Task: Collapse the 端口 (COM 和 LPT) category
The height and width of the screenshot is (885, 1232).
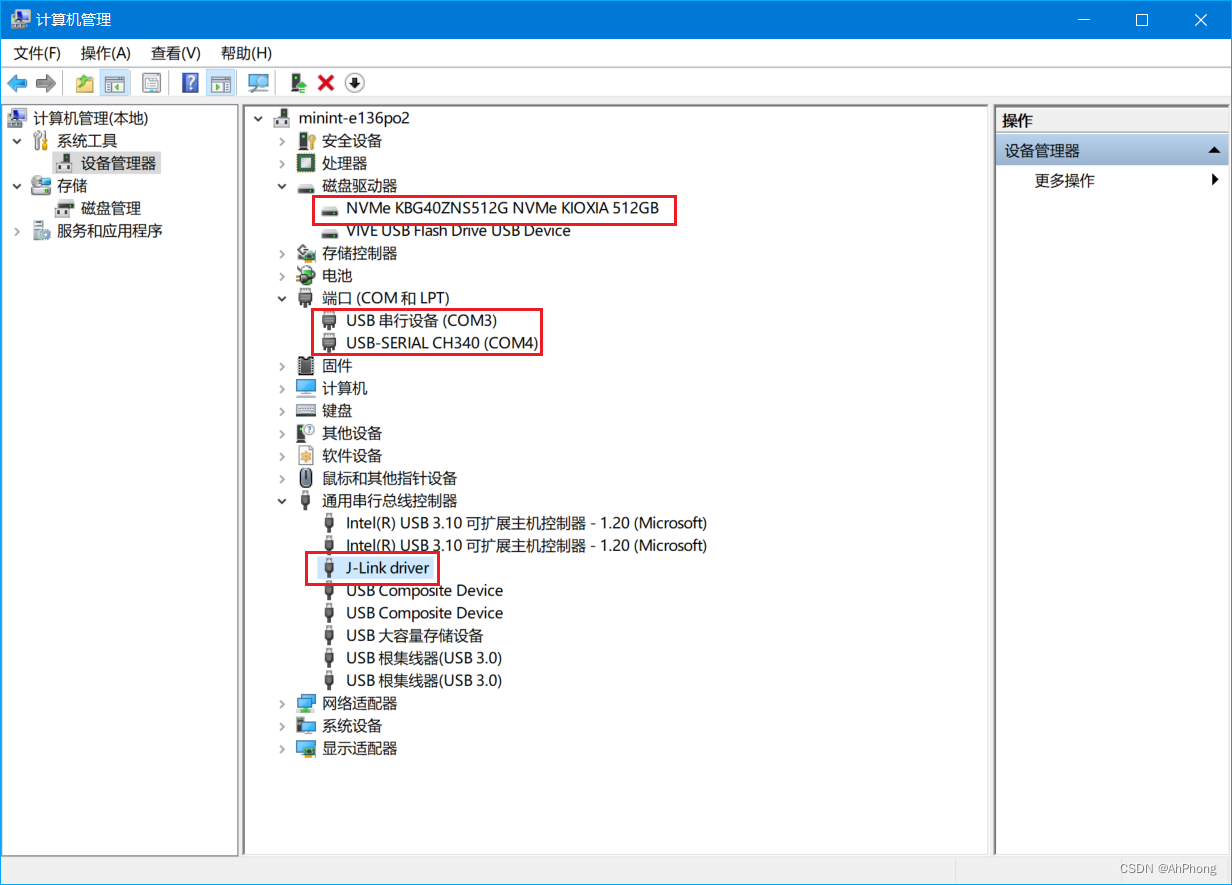Action: [283, 298]
